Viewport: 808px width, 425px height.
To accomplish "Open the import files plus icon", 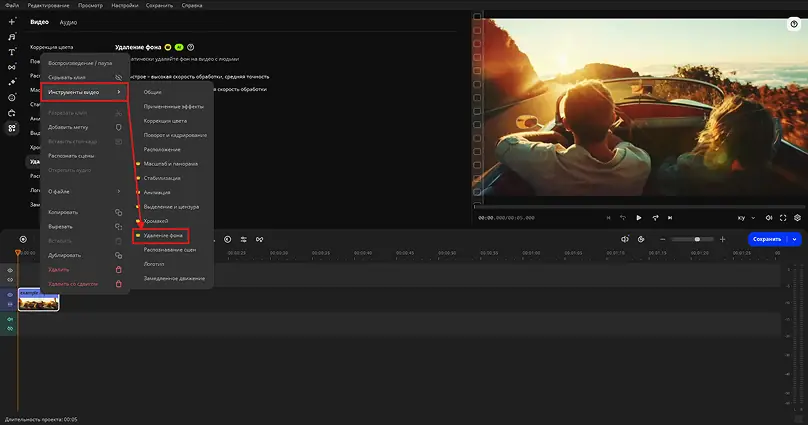I will click(x=11, y=22).
